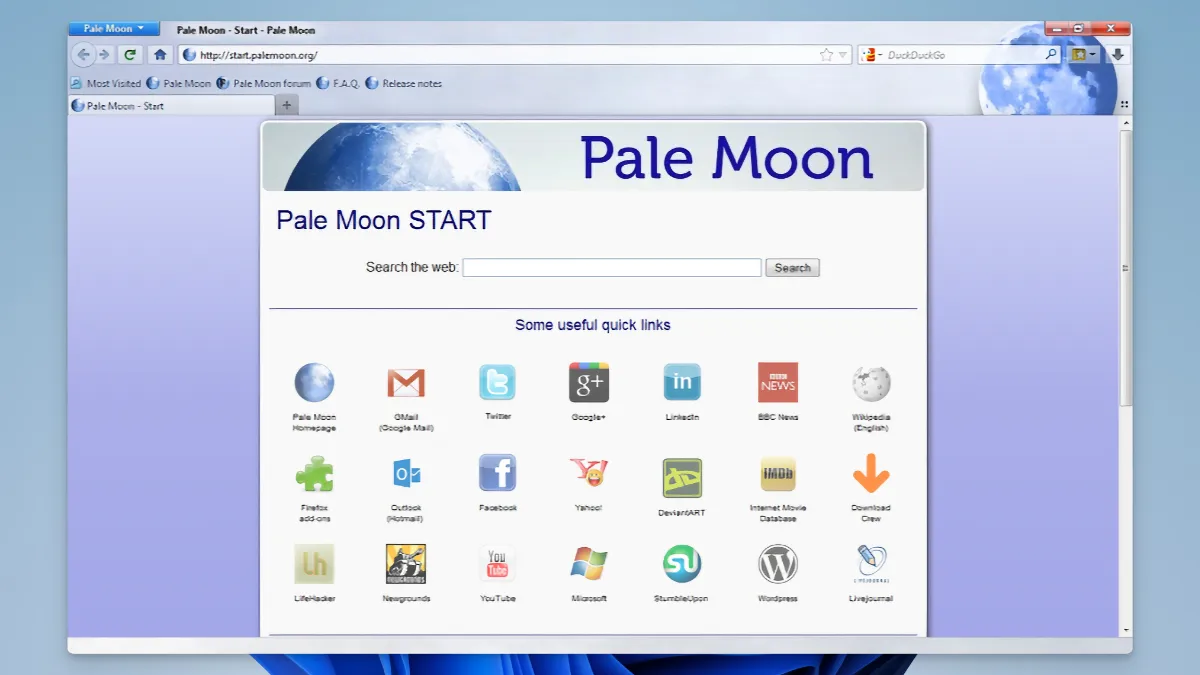Viewport: 1200px width, 675px height.
Task: Open Facebook via its quick link icon
Action: [497, 472]
